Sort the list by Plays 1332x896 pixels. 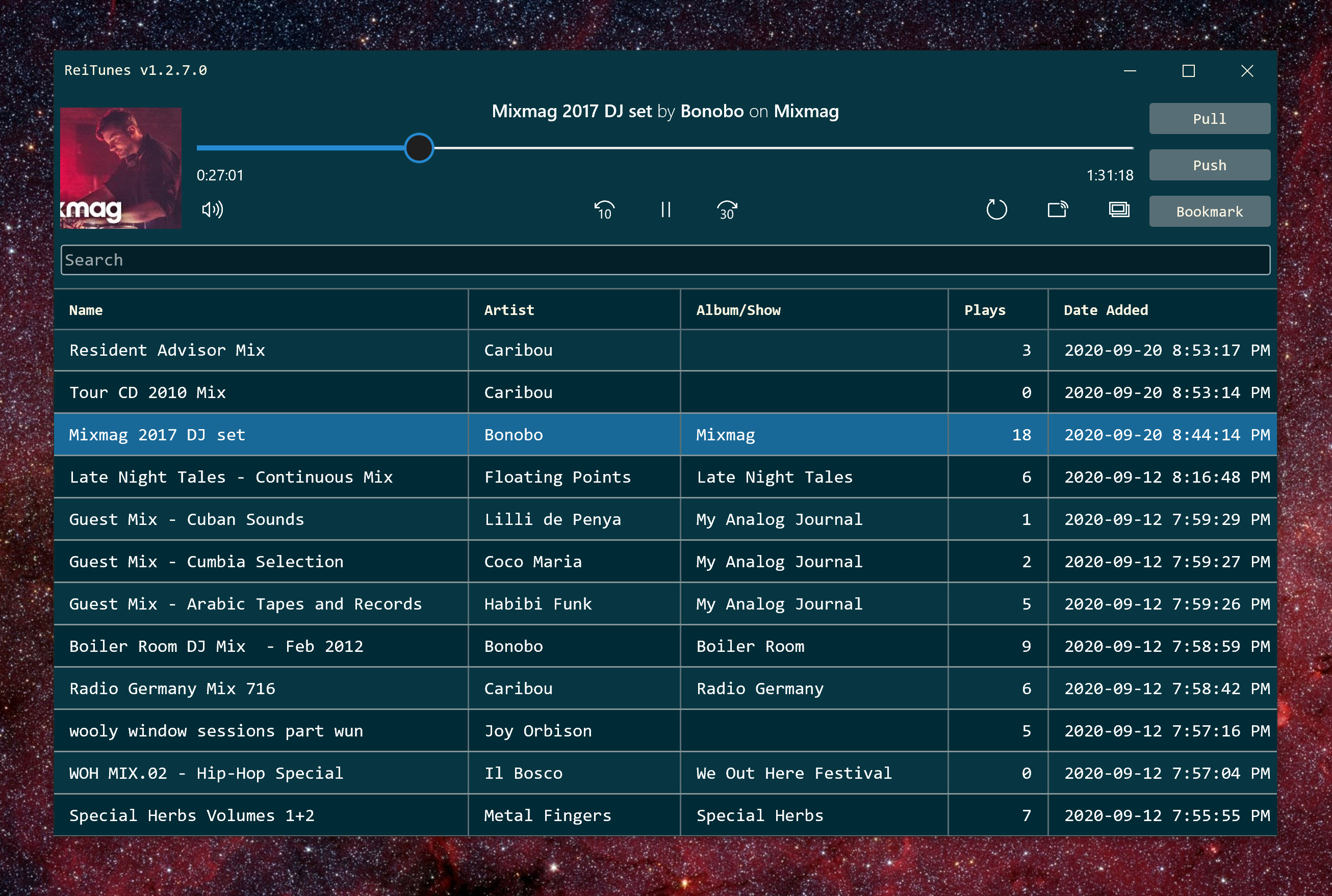pos(984,310)
